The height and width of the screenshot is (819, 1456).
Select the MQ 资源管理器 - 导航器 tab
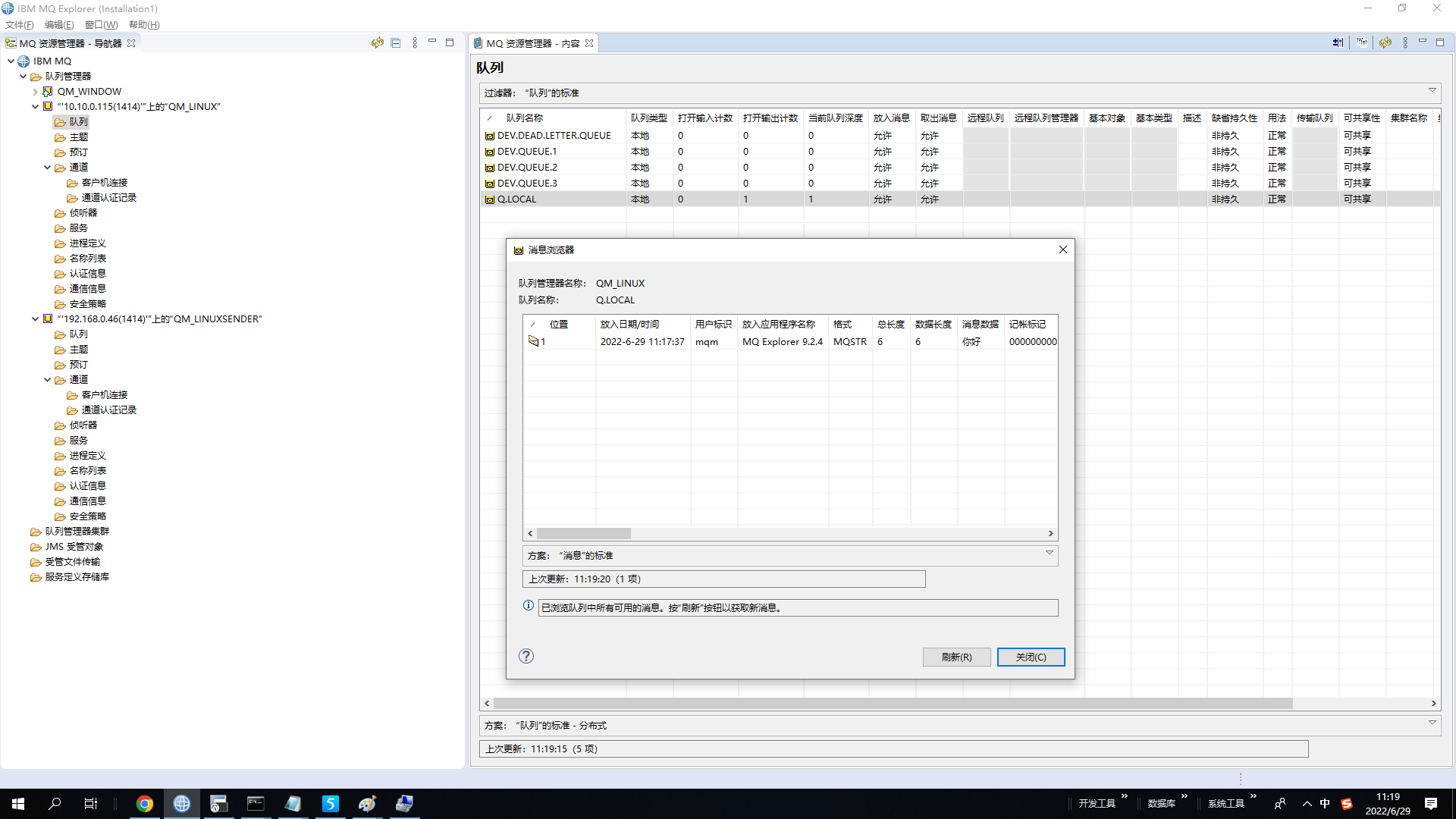click(71, 43)
